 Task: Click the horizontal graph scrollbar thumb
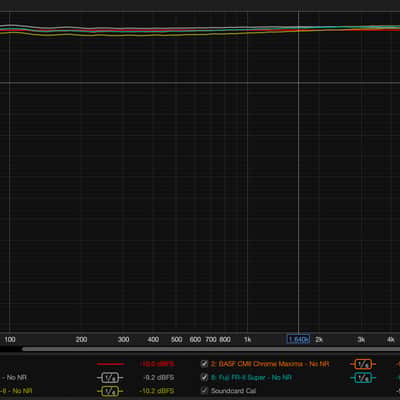click(211, 349)
